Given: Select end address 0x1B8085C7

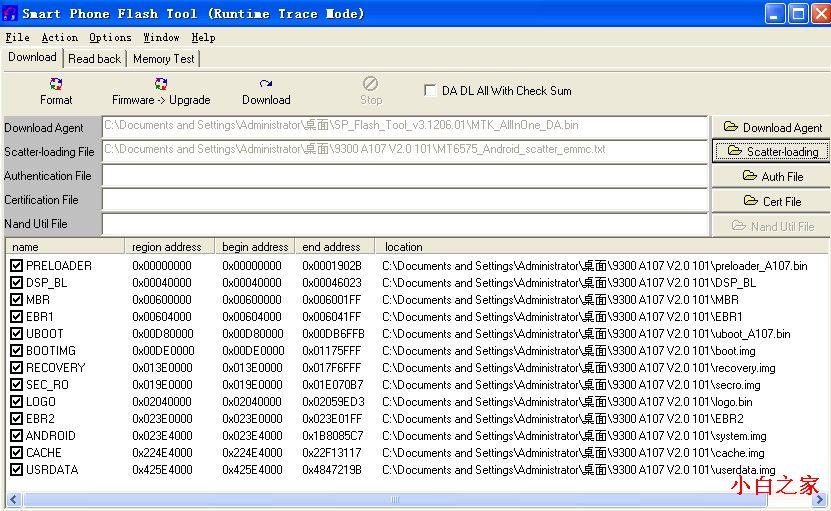Looking at the screenshot, I should coord(333,436).
